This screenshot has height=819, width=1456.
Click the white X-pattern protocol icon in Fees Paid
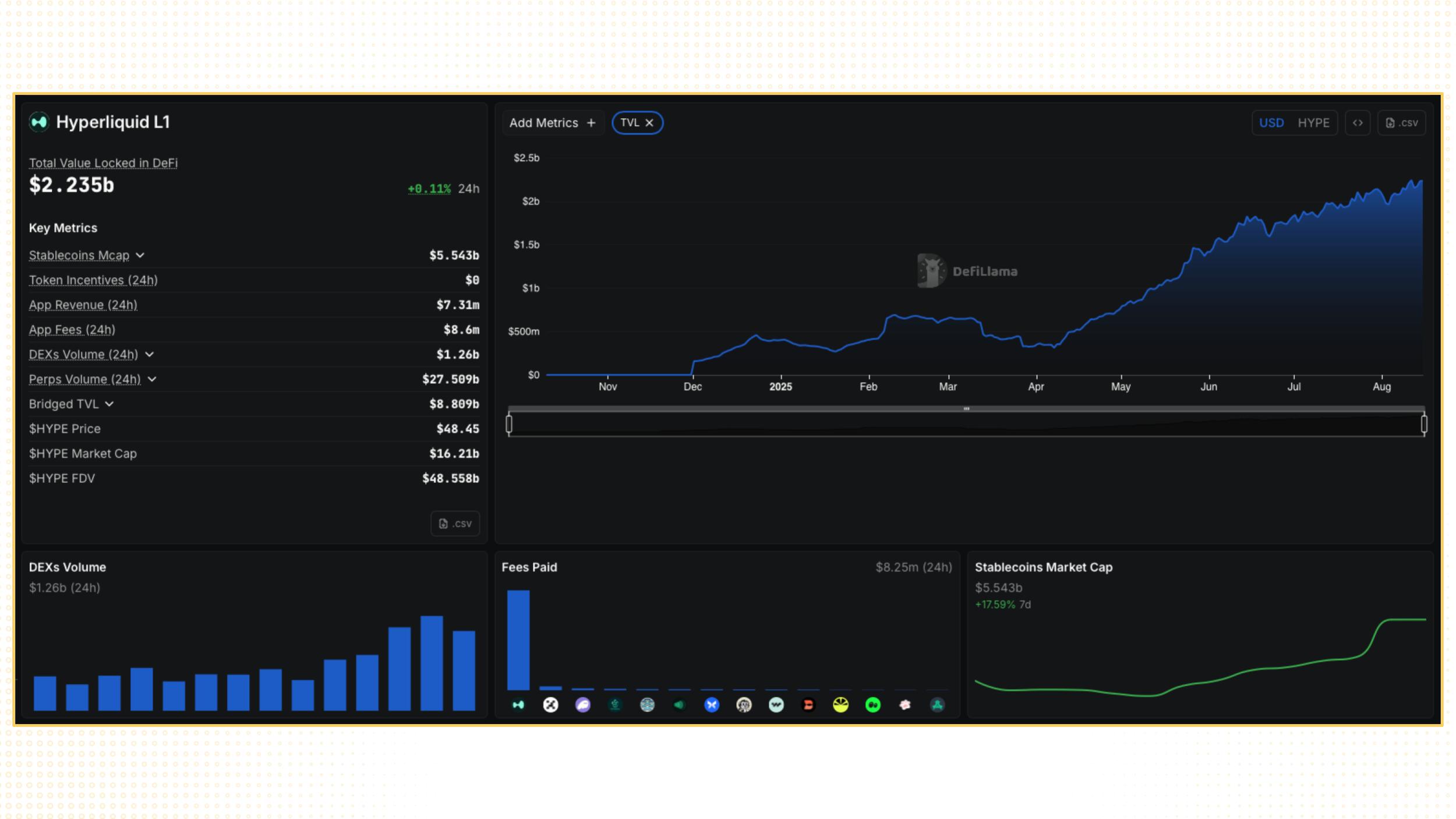tap(550, 705)
